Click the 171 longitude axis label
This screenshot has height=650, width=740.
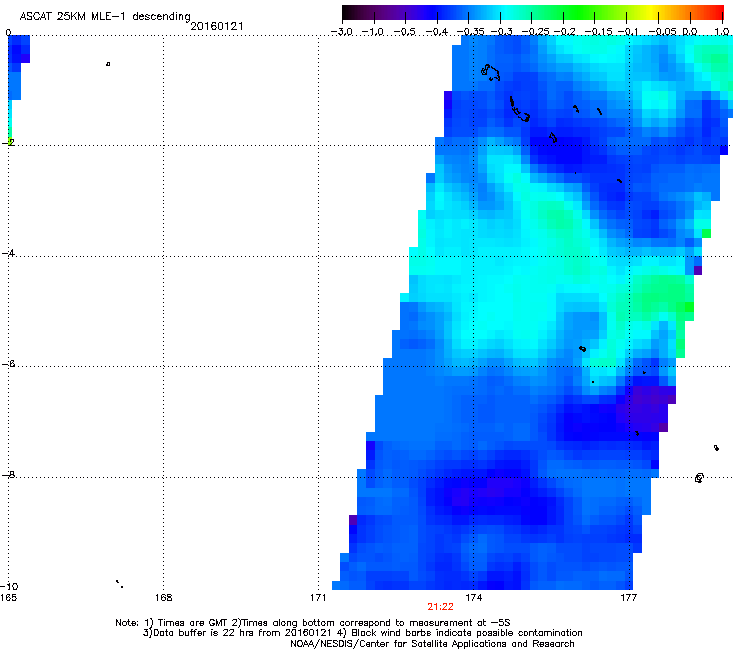click(318, 598)
